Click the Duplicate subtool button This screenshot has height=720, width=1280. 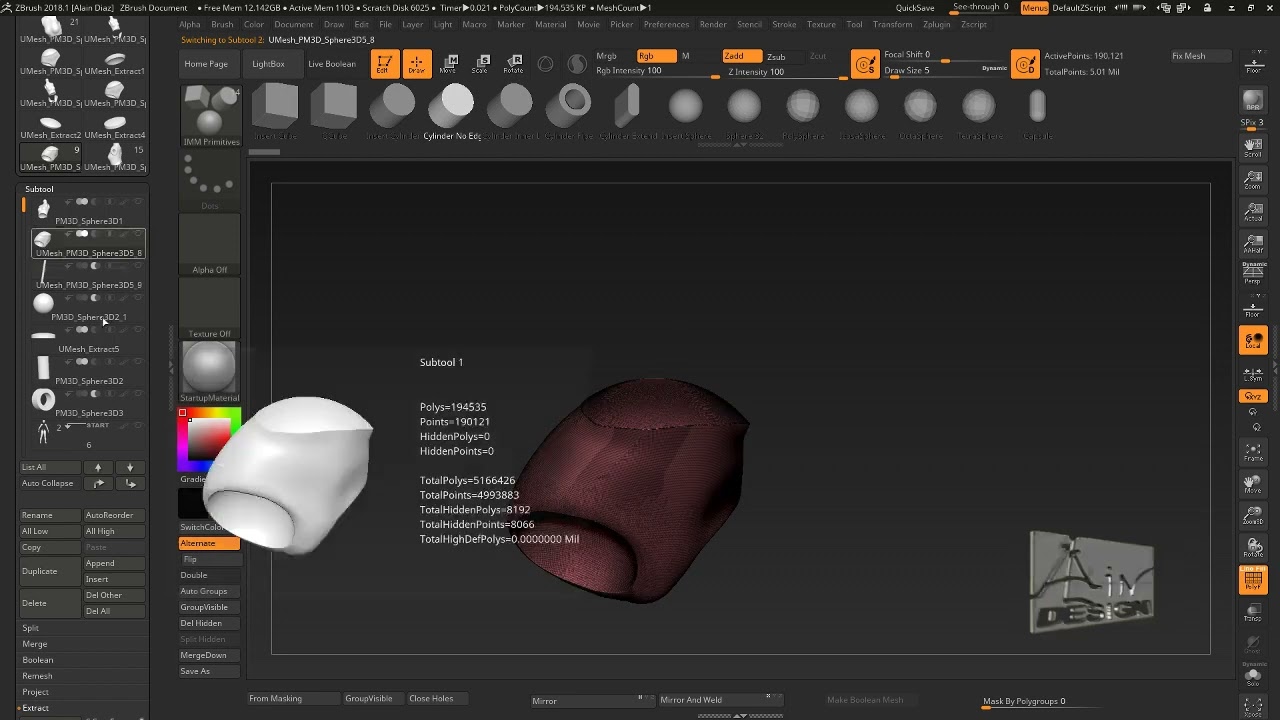tap(50, 571)
